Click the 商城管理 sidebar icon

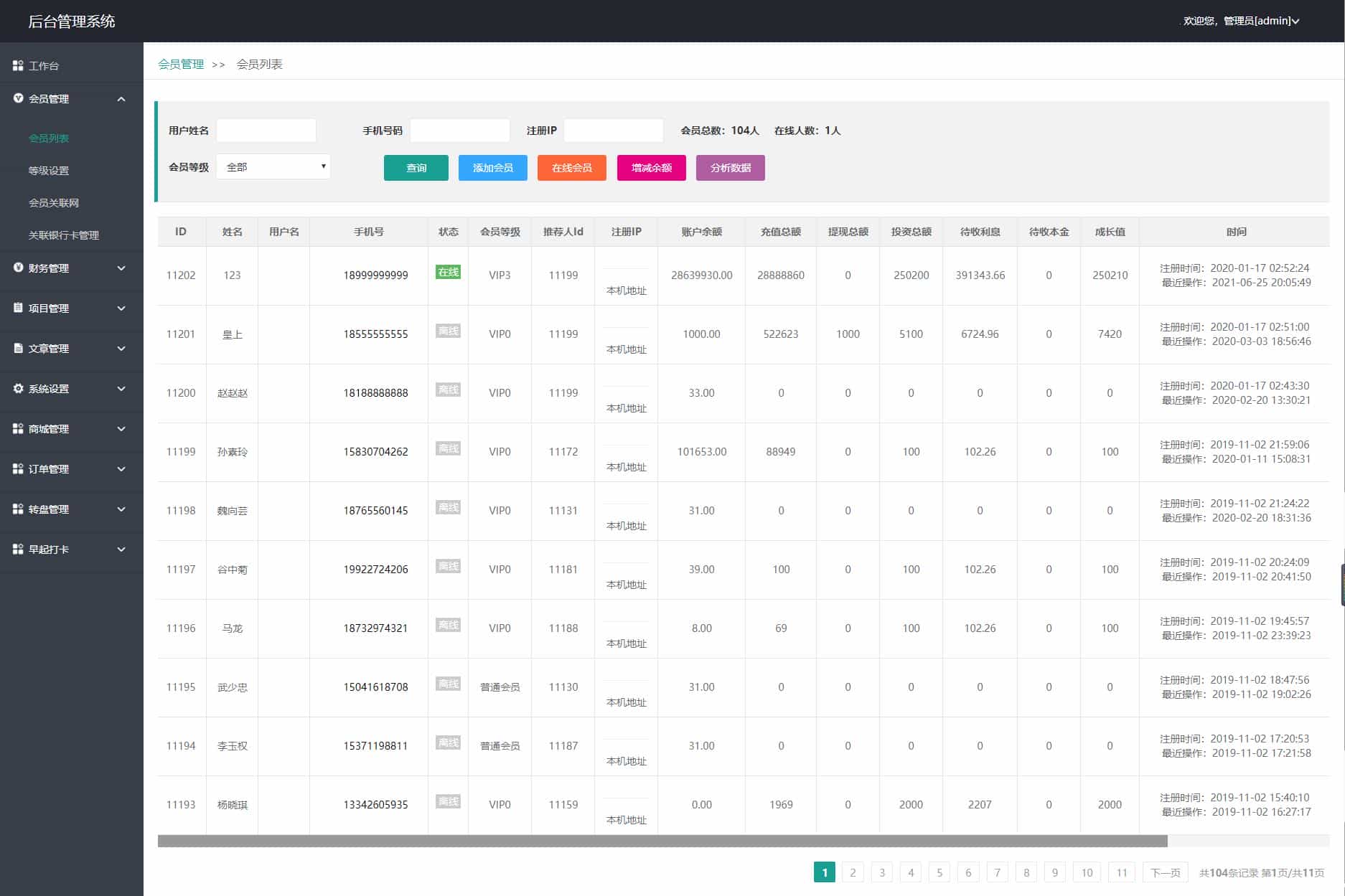click(x=18, y=428)
